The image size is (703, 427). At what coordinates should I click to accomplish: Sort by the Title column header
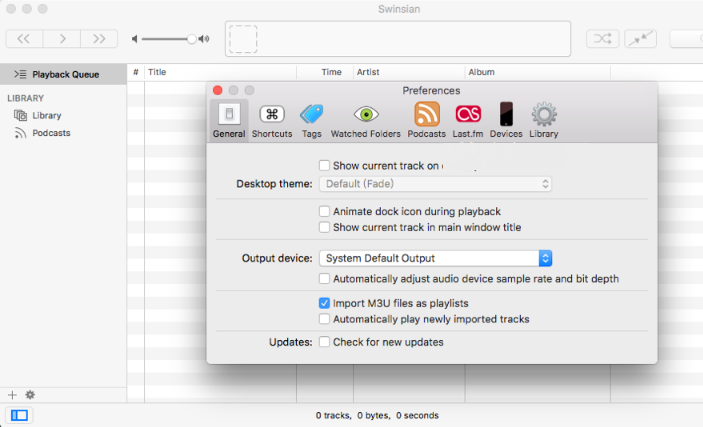tap(220, 72)
